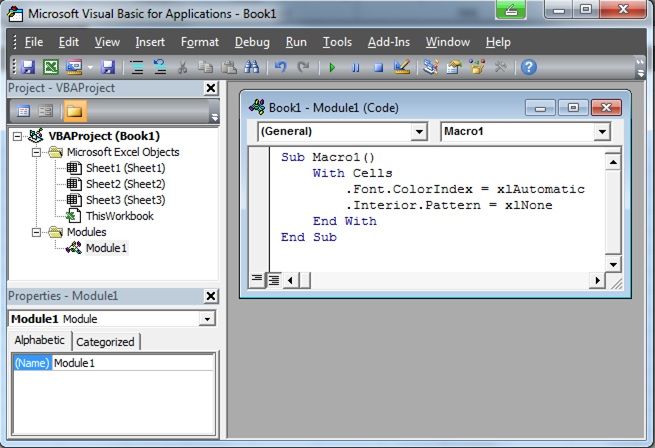This screenshot has height=448, width=655.
Task: Click the Redo arrow icon
Action: point(303,67)
